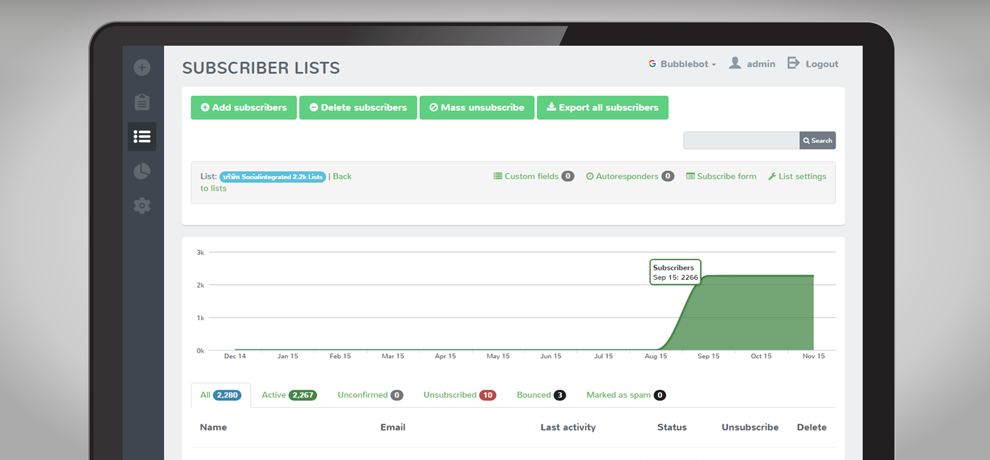Select the All 2,280 tab
Screen dimensions: 990x460
pos(220,395)
